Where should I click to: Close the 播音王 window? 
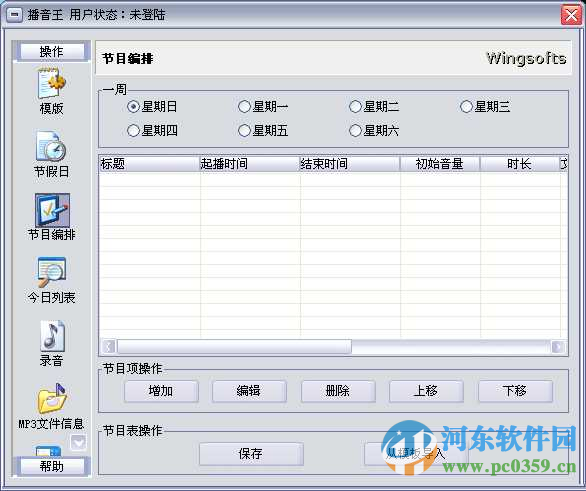[x=571, y=15]
